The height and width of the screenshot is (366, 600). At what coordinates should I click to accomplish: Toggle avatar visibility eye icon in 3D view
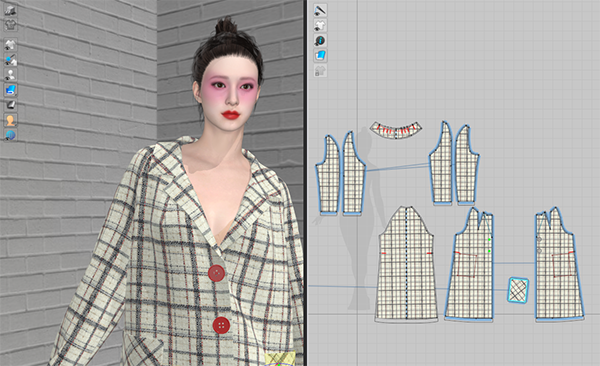pyautogui.click(x=11, y=75)
